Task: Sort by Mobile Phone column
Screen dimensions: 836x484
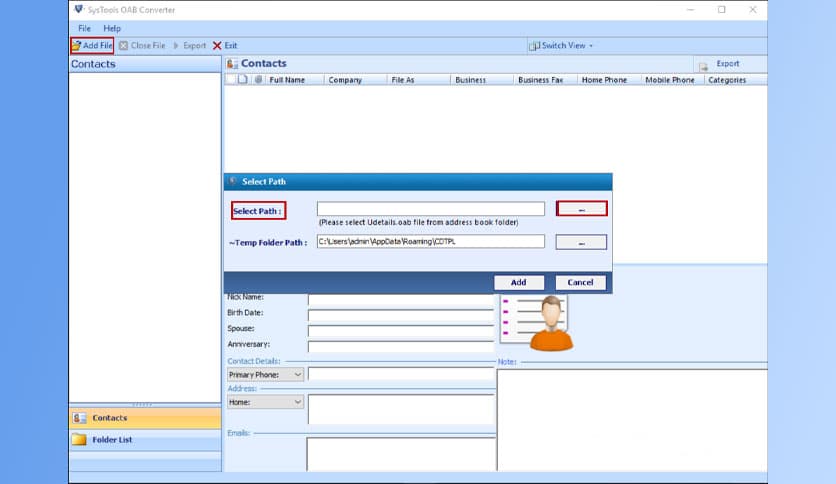Action: tap(672, 80)
